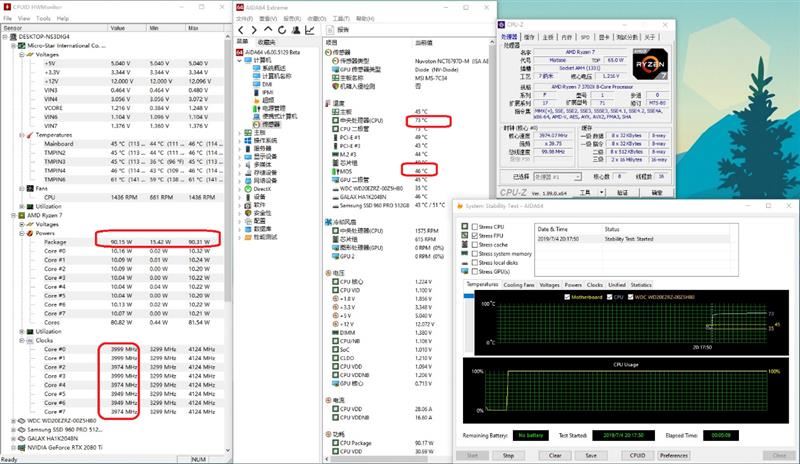This screenshot has width=800, height=464.
Task: Uncheck the Stress FPU checkbox
Action: (475, 236)
